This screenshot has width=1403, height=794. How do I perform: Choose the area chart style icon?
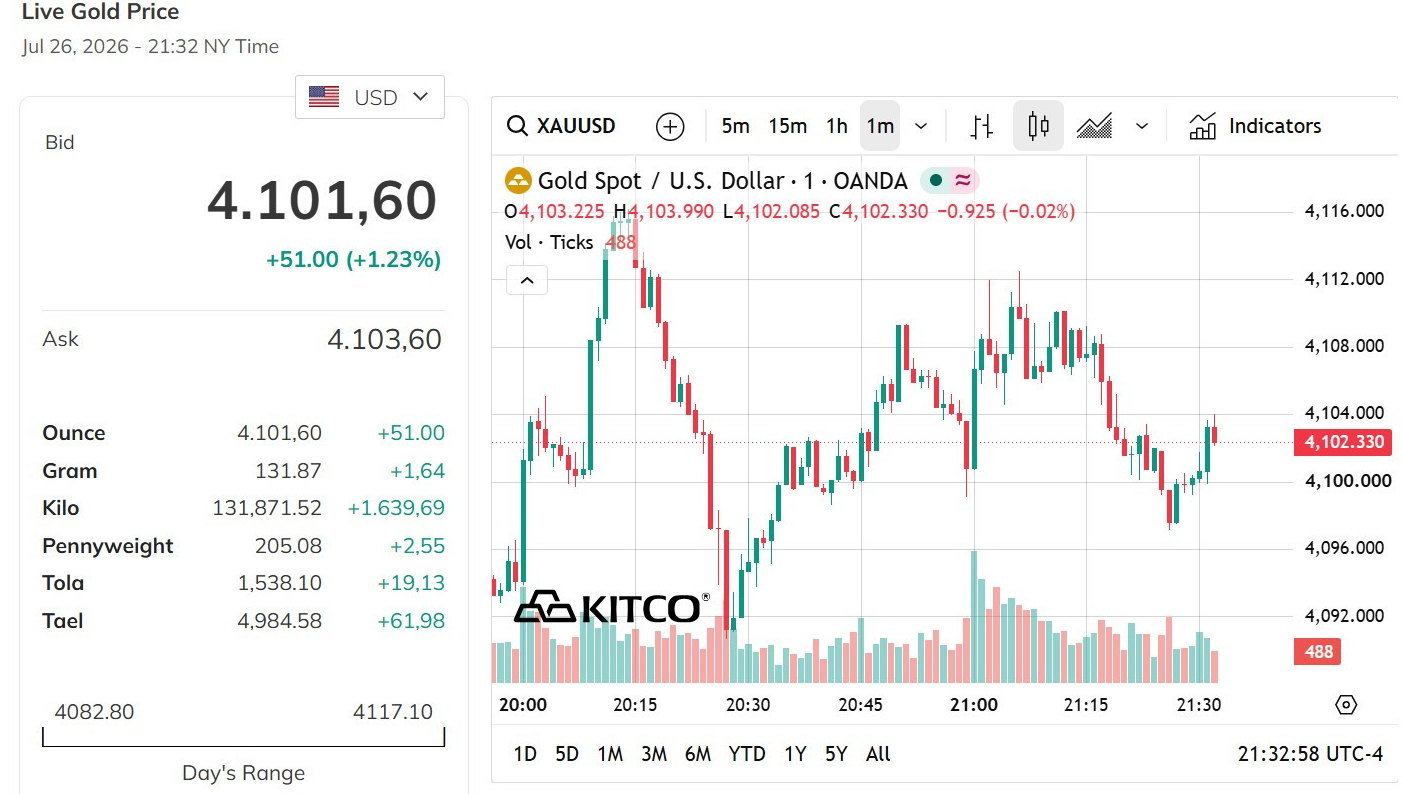[1094, 126]
